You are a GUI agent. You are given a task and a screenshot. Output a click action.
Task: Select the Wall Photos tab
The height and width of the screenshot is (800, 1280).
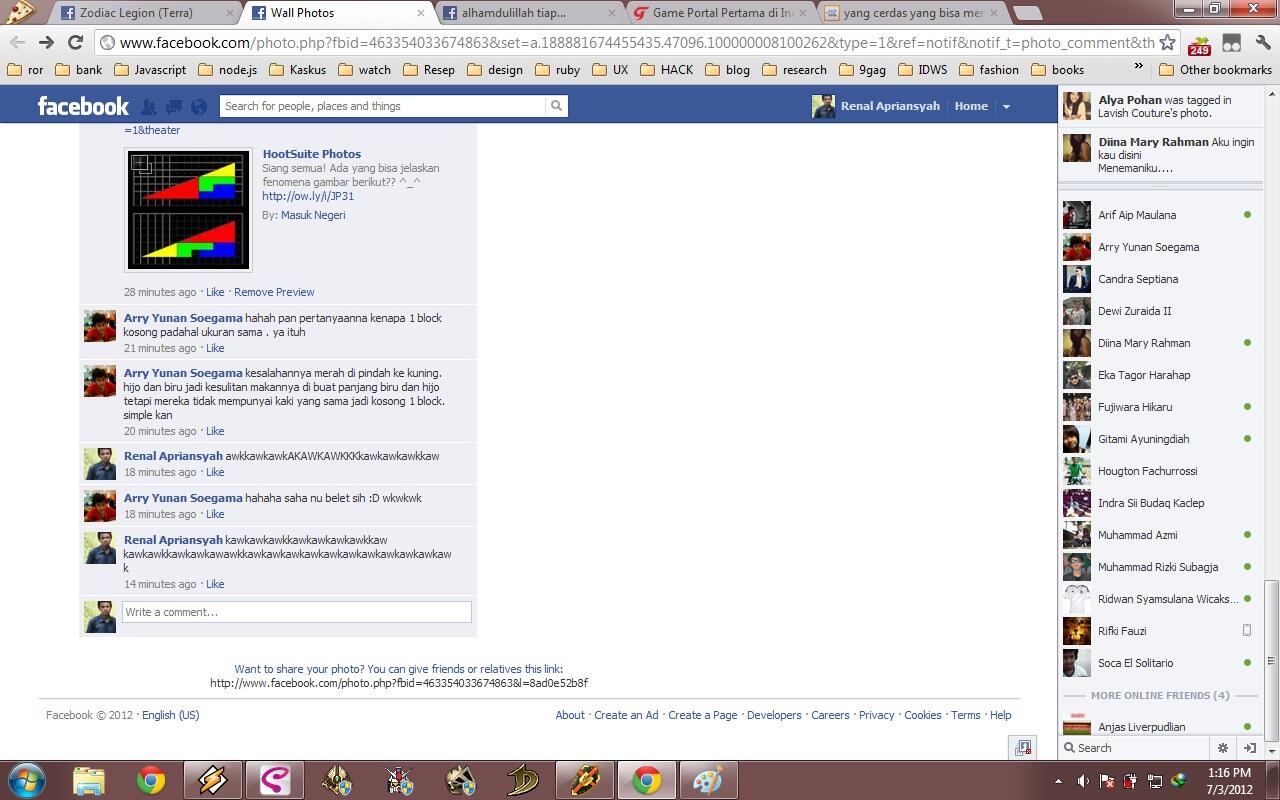(x=337, y=13)
